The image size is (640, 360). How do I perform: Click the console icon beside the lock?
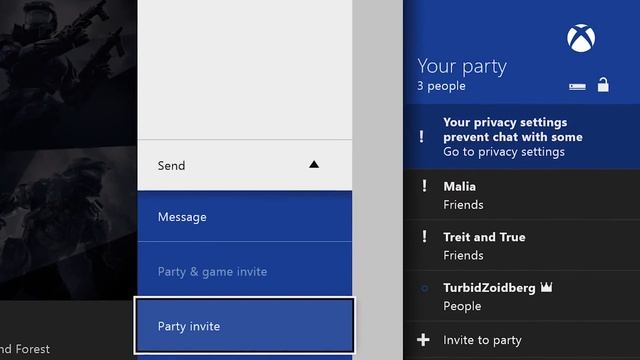[577, 87]
